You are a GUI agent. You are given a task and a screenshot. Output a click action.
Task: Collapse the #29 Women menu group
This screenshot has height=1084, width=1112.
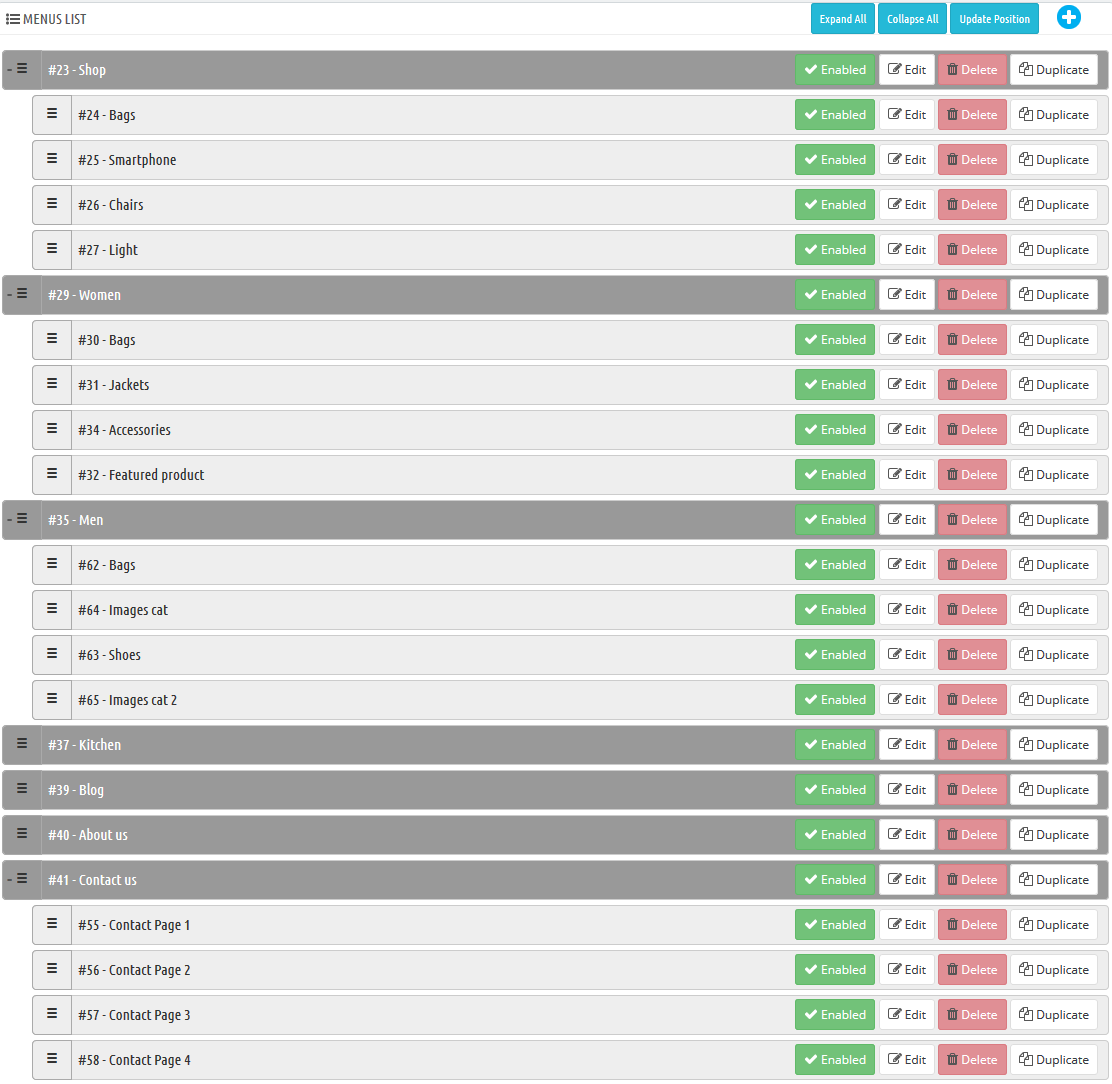coord(10,294)
